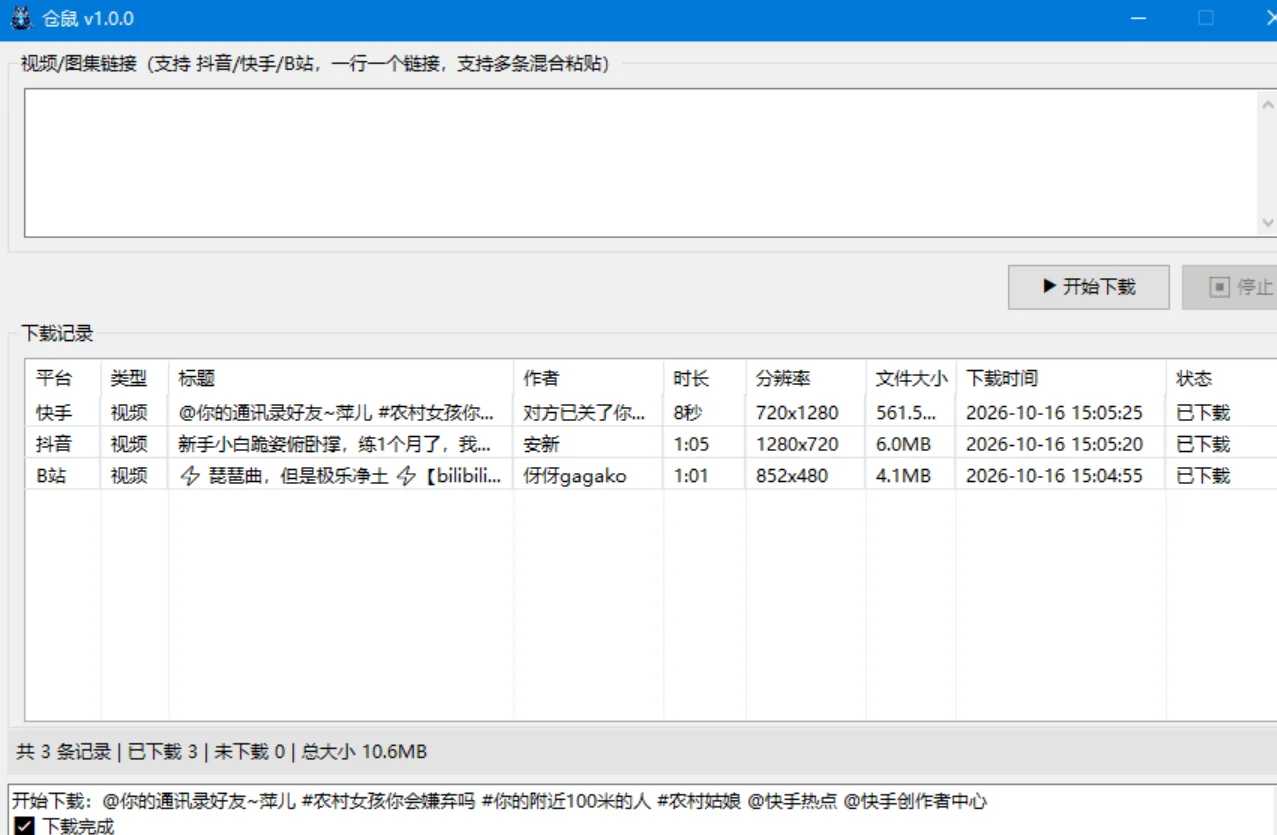Click file size cell 4.1MB
Screen dimensions: 1277x835
tap(903, 476)
